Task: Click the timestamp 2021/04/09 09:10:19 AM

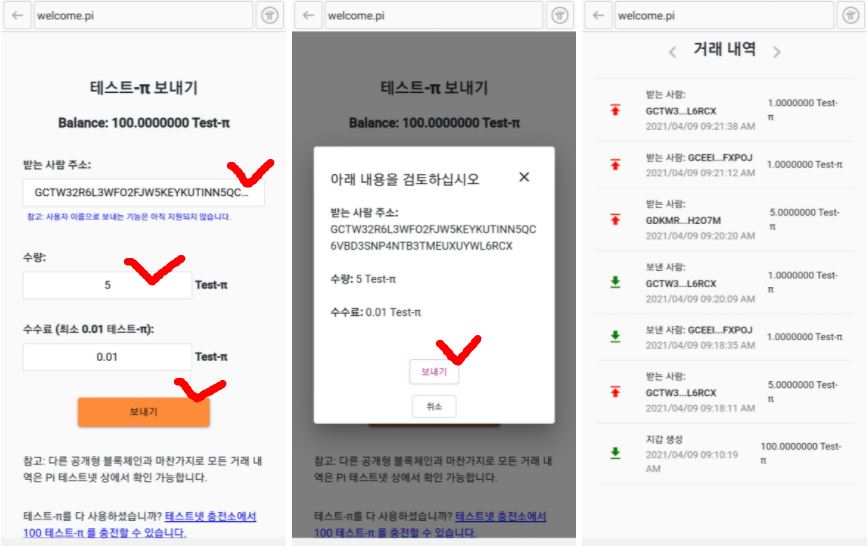Action: point(691,461)
